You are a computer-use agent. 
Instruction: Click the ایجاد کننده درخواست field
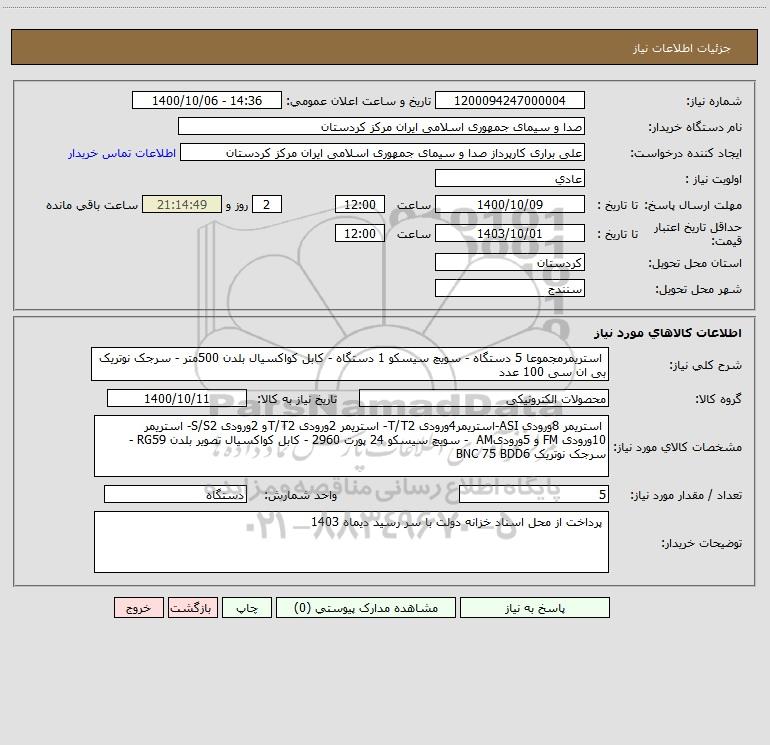[383, 152]
